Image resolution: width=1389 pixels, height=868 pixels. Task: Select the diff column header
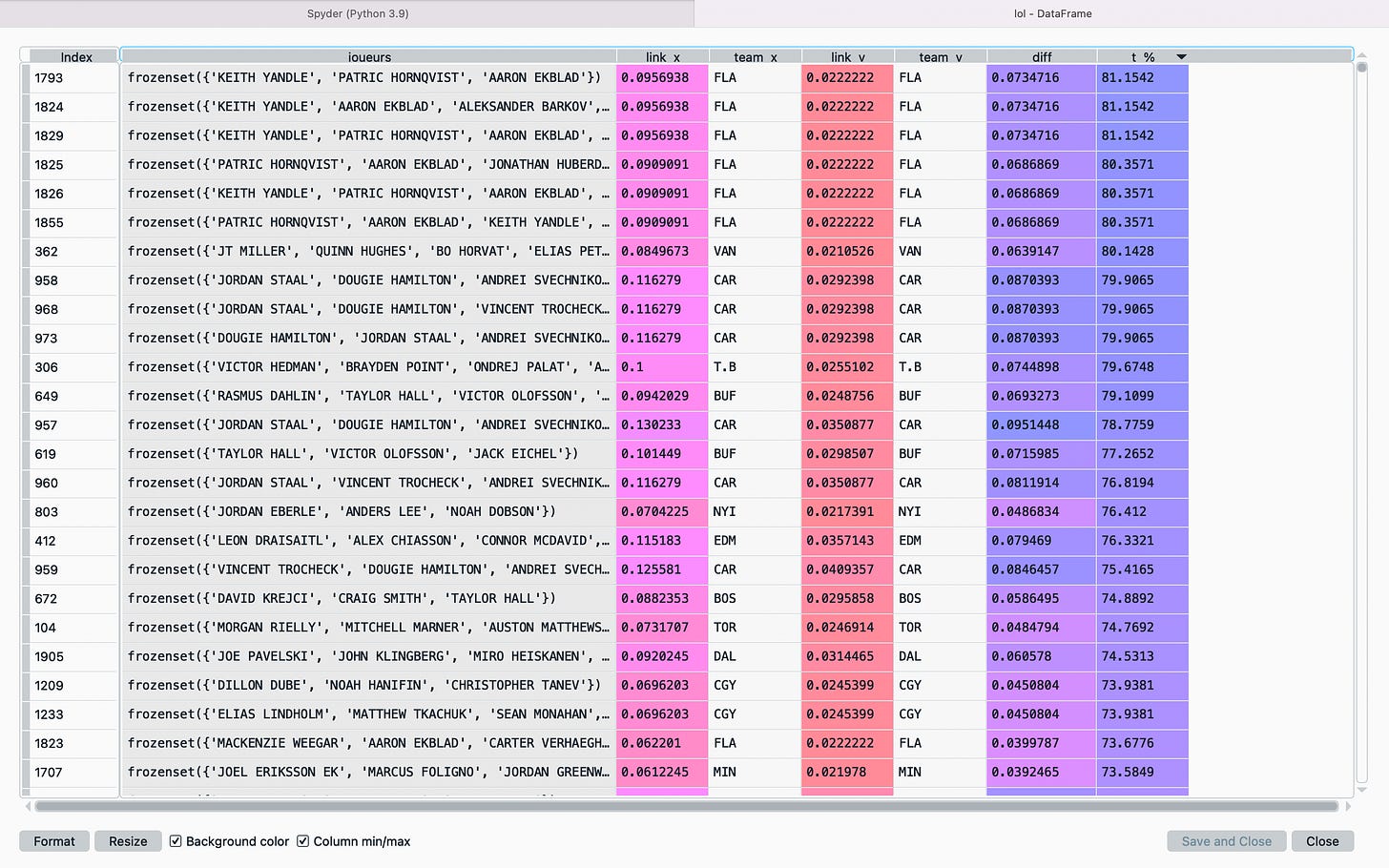tap(1042, 56)
